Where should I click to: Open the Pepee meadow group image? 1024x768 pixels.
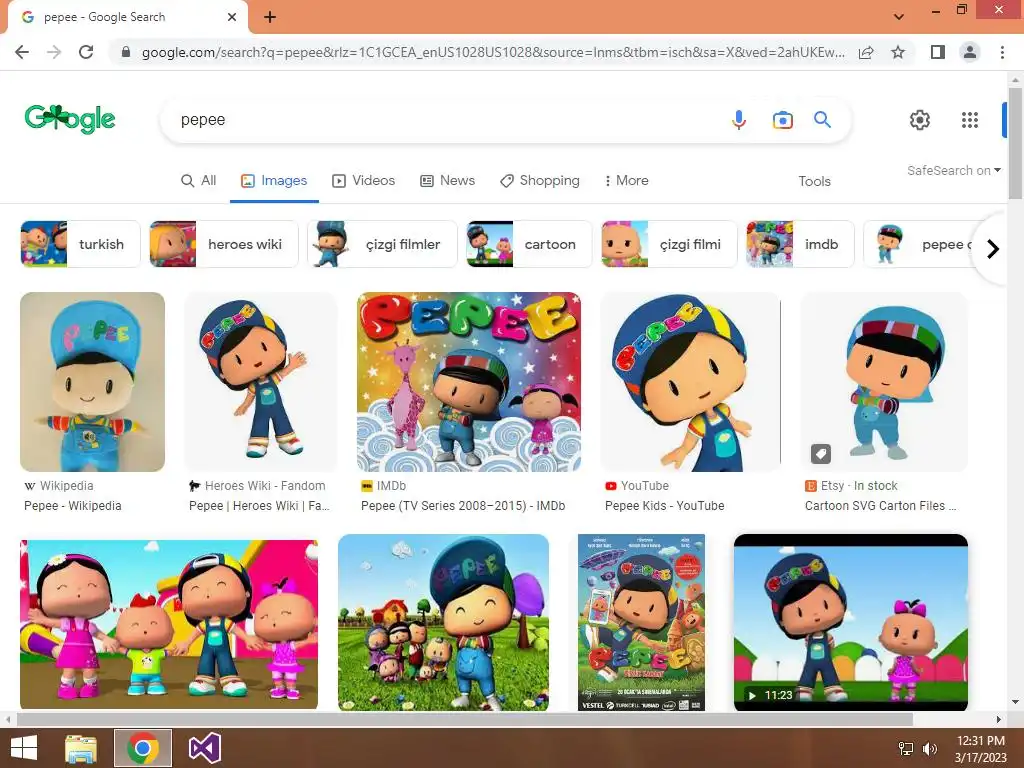click(443, 622)
